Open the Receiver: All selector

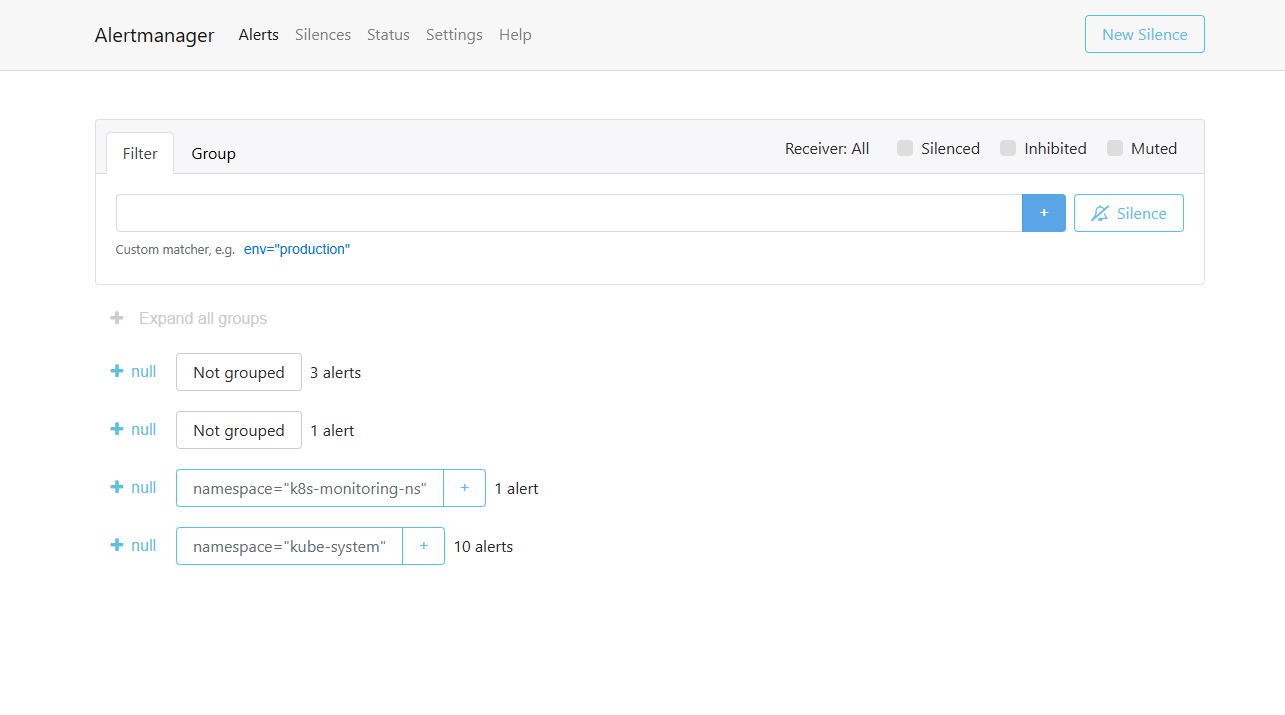[826, 148]
